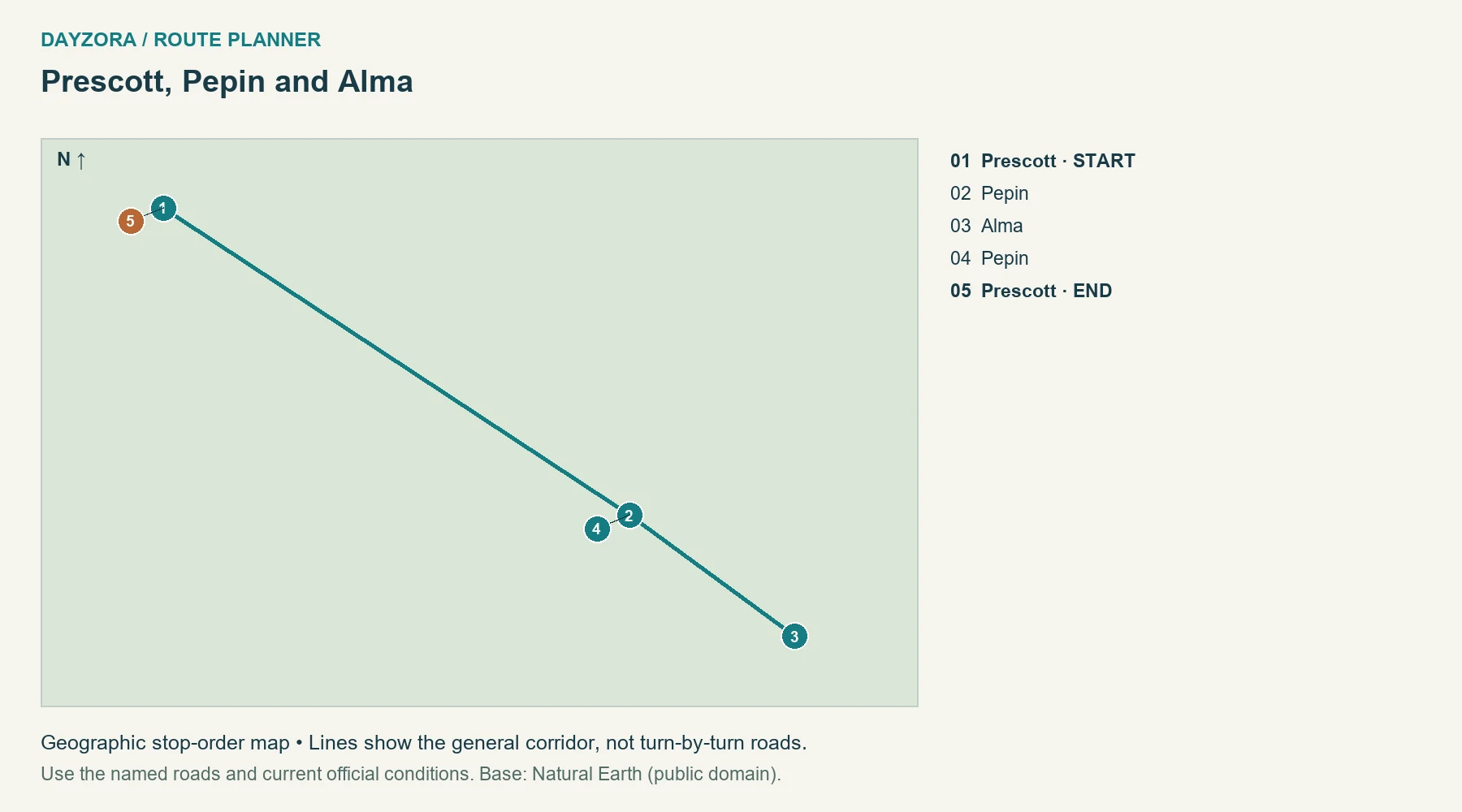Choose stop 05 Prescott END in itinerary
The width and height of the screenshot is (1462, 812).
click(x=1032, y=291)
